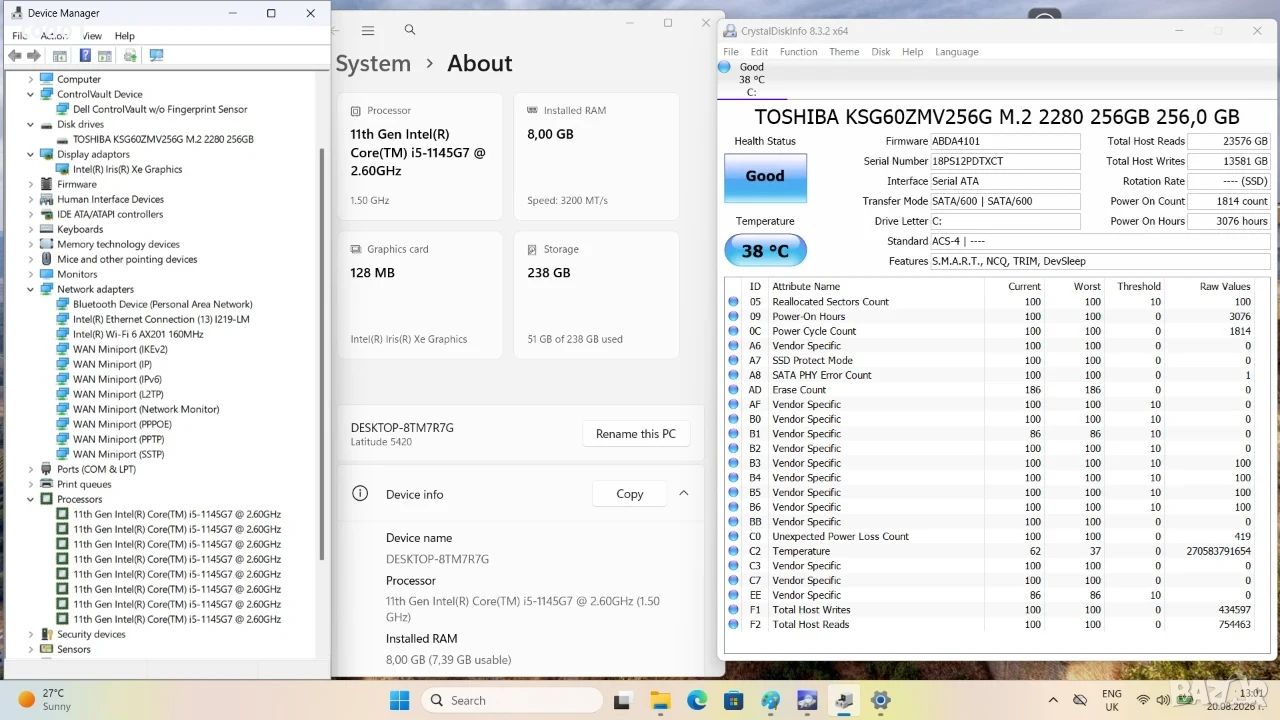Open the Function menu in CrystalDiskInfo
The height and width of the screenshot is (720, 1280).
coord(798,52)
